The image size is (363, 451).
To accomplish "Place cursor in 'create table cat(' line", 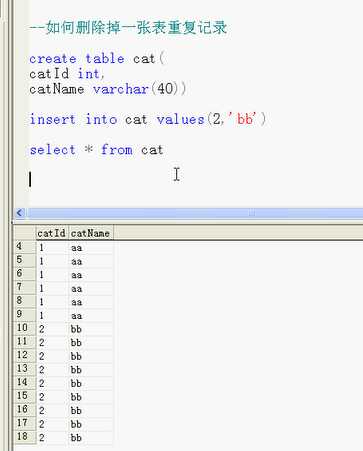I will point(97,59).
